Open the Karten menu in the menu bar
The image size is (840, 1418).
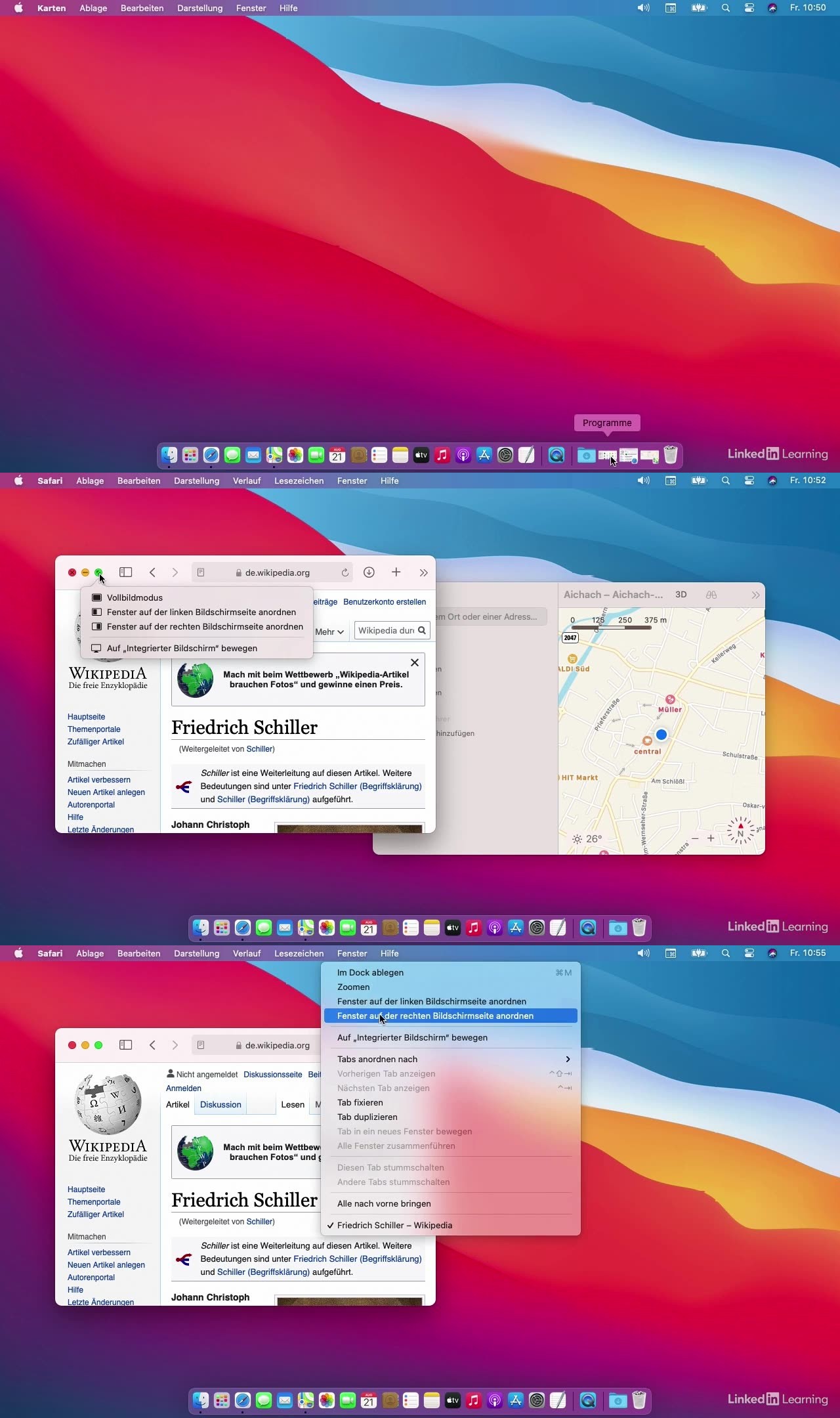51,8
